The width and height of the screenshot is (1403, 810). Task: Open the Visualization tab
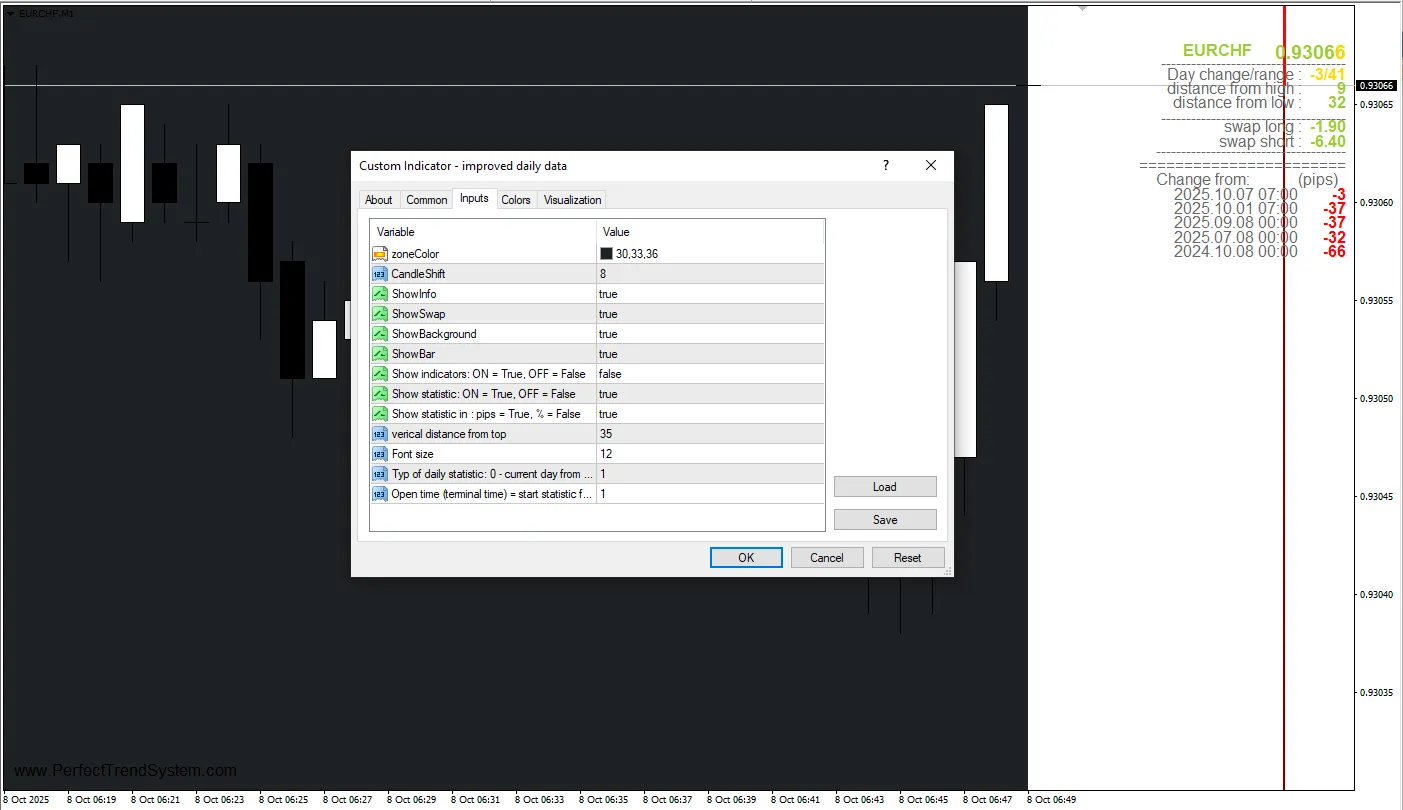click(x=572, y=200)
